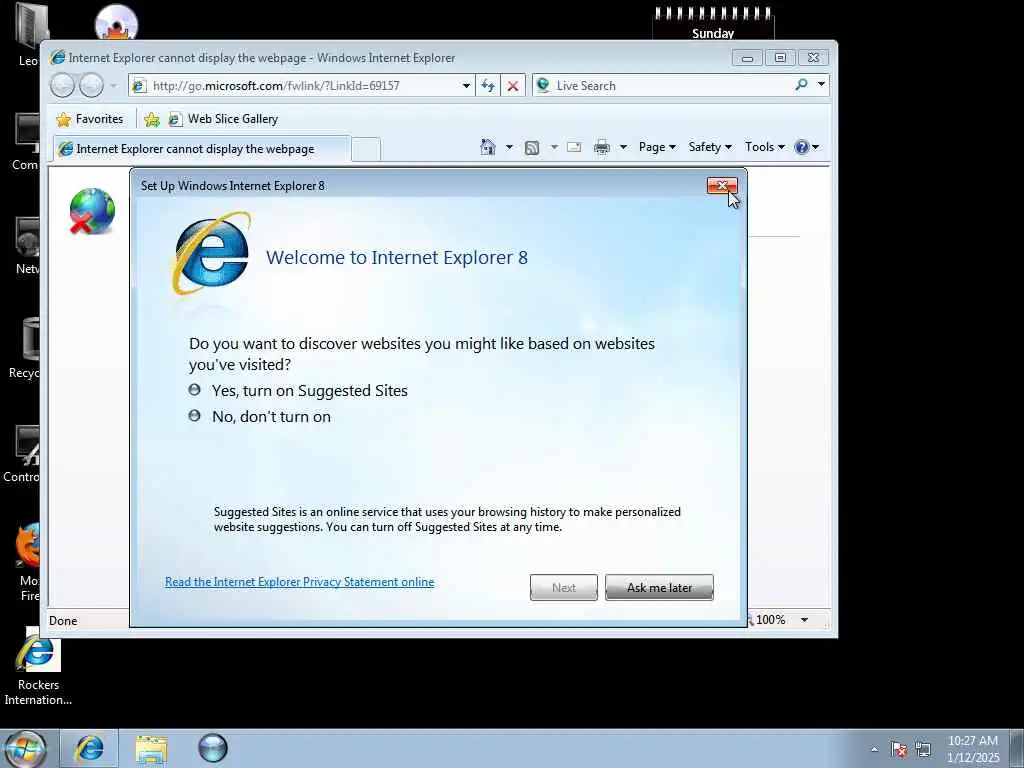Viewport: 1024px width, 768px height.
Task: Click the Refresh page icon
Action: coord(488,86)
